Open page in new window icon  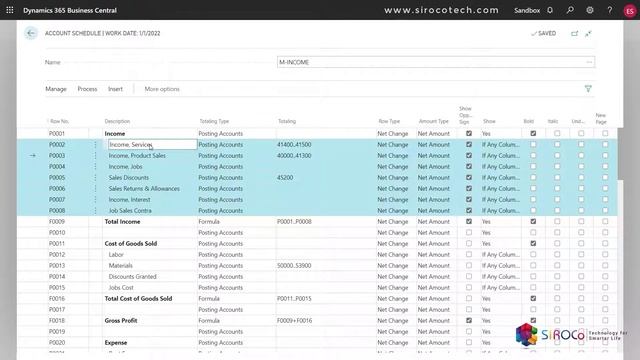point(574,33)
